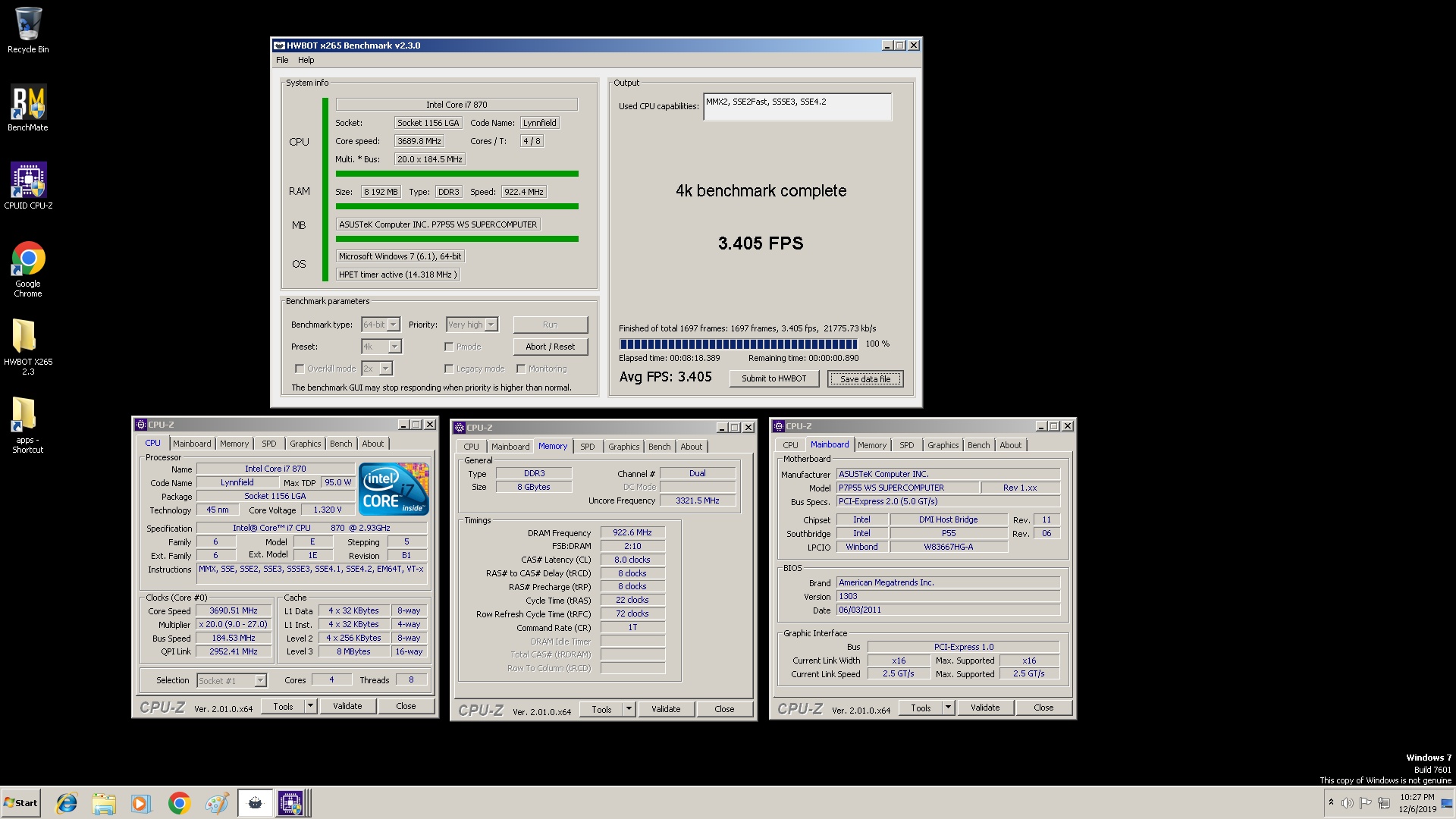Open the apps - Shortcut folder
The height and width of the screenshot is (819, 1456).
pos(28,425)
